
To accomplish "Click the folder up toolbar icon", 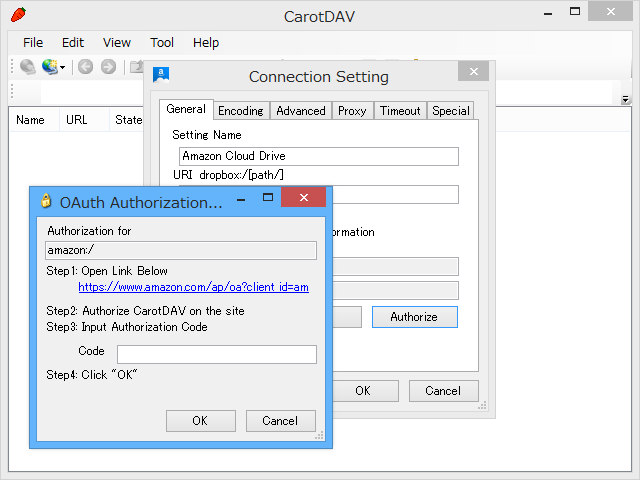I will (x=136, y=67).
